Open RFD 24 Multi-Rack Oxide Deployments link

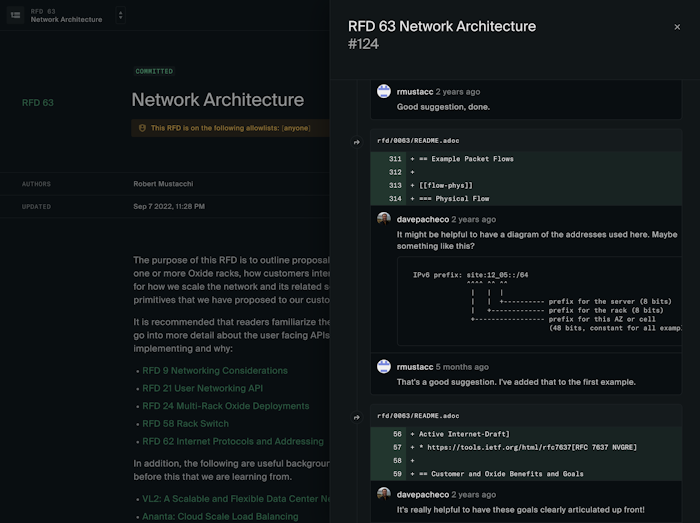pos(225,406)
